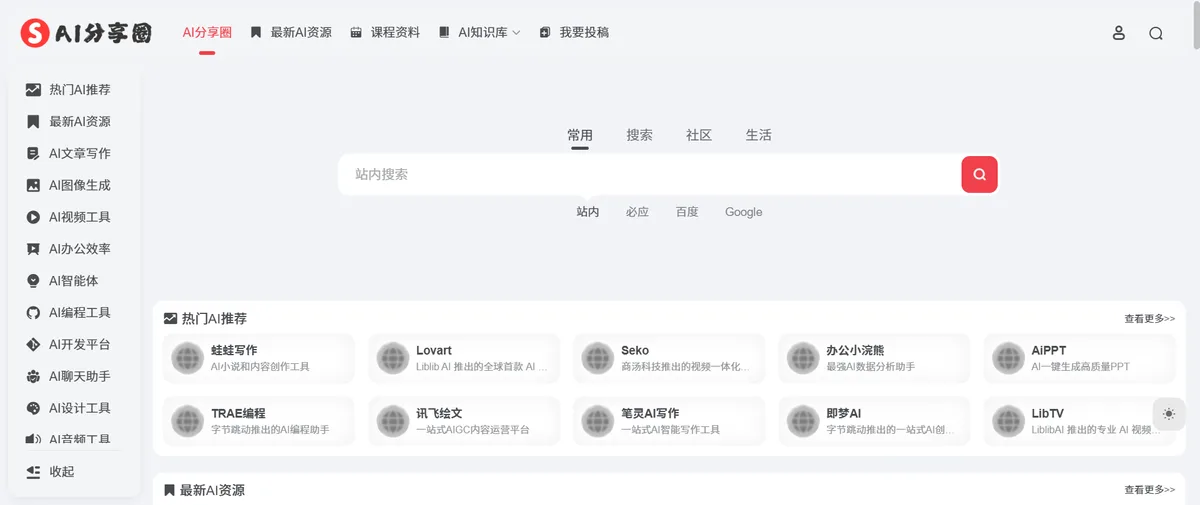
Task: Open the Lovart card
Action: point(464,358)
